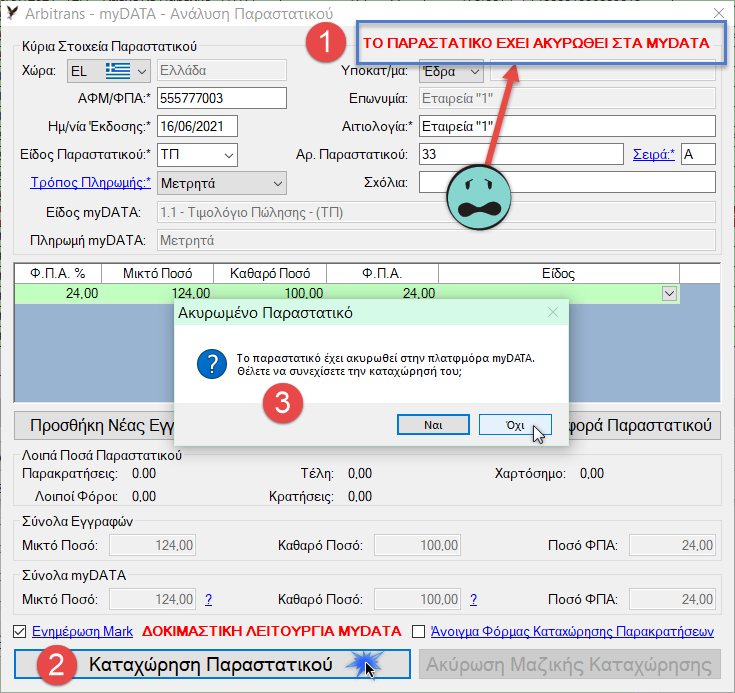The image size is (735, 693).
Task: Click Όχι to cancel the registration
Action: [x=515, y=425]
